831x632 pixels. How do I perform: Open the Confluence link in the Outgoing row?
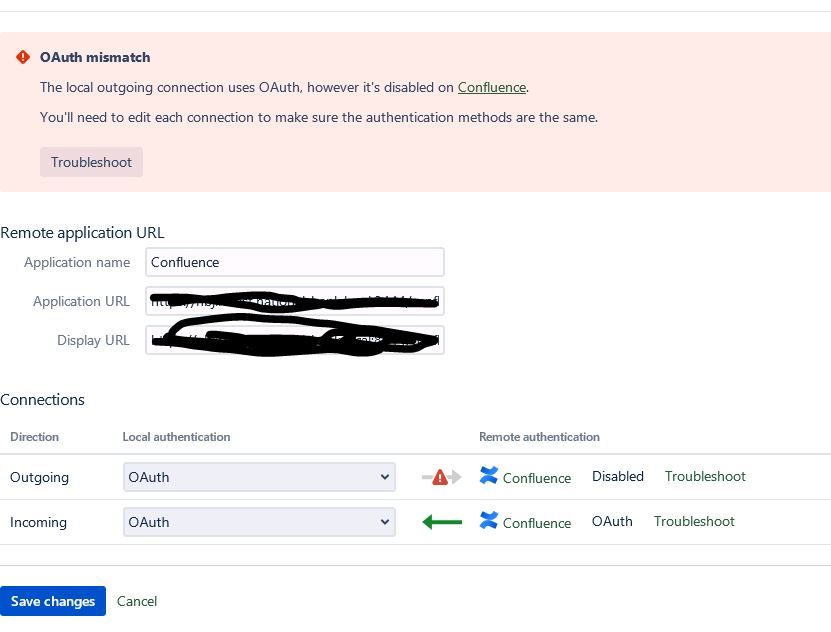[x=536, y=478]
